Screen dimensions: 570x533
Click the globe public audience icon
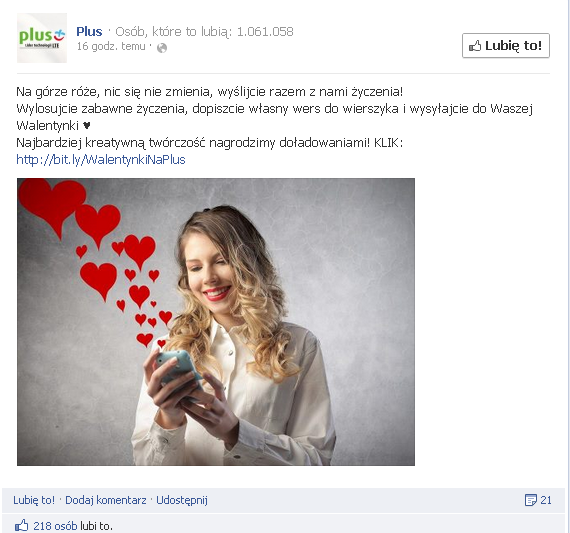162,48
